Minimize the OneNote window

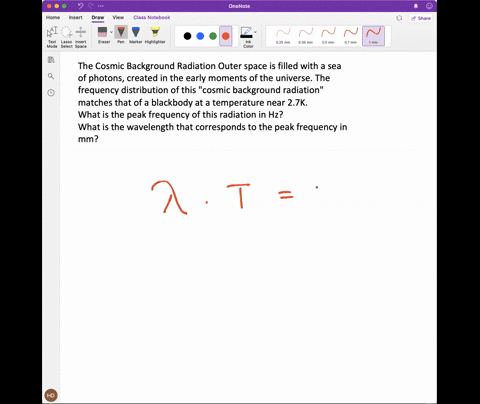[57, 6]
